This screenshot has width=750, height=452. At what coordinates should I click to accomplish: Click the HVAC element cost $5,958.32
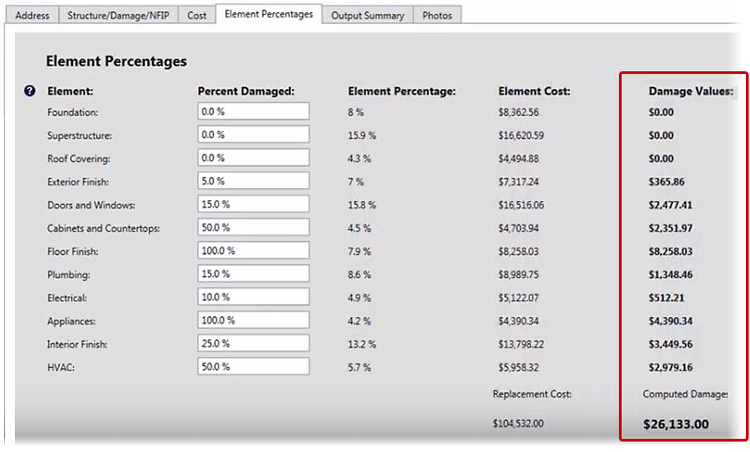(518, 367)
